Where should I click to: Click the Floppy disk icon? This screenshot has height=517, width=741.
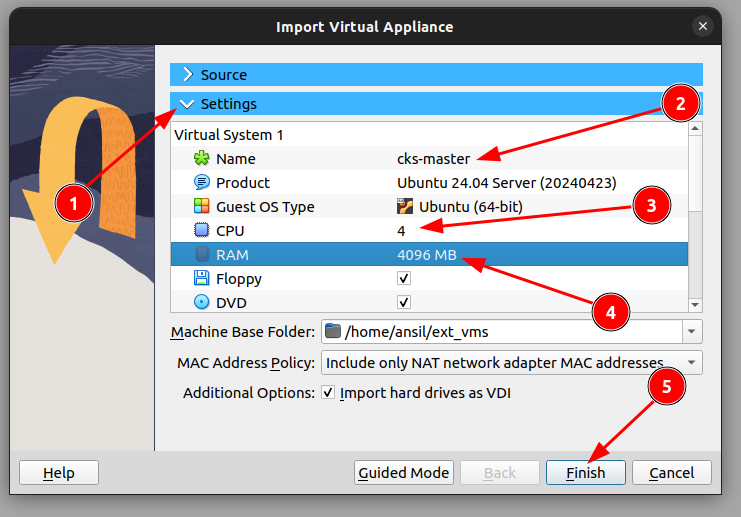coord(202,279)
